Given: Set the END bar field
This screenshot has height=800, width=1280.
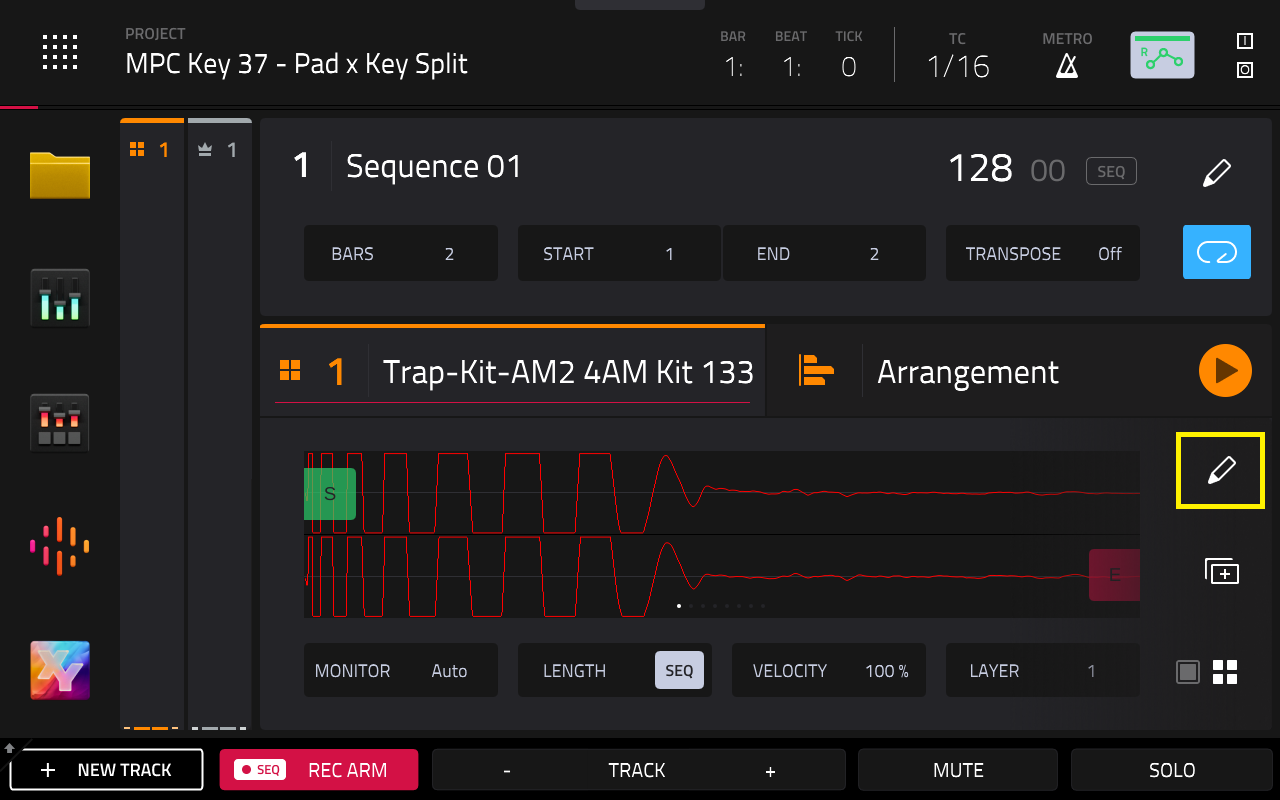Looking at the screenshot, I should pyautogui.click(x=824, y=253).
